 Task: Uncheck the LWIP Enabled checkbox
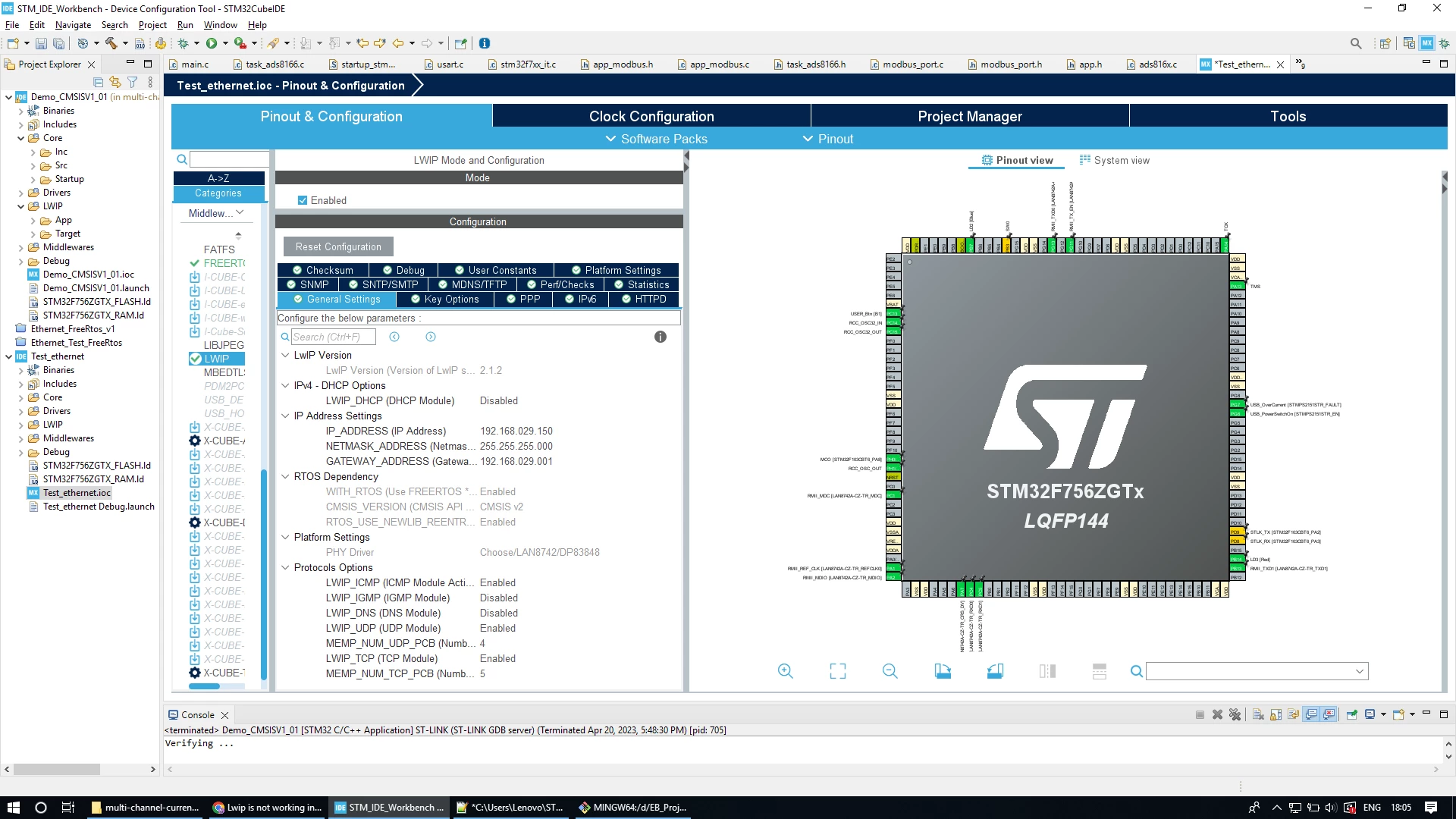click(x=303, y=200)
